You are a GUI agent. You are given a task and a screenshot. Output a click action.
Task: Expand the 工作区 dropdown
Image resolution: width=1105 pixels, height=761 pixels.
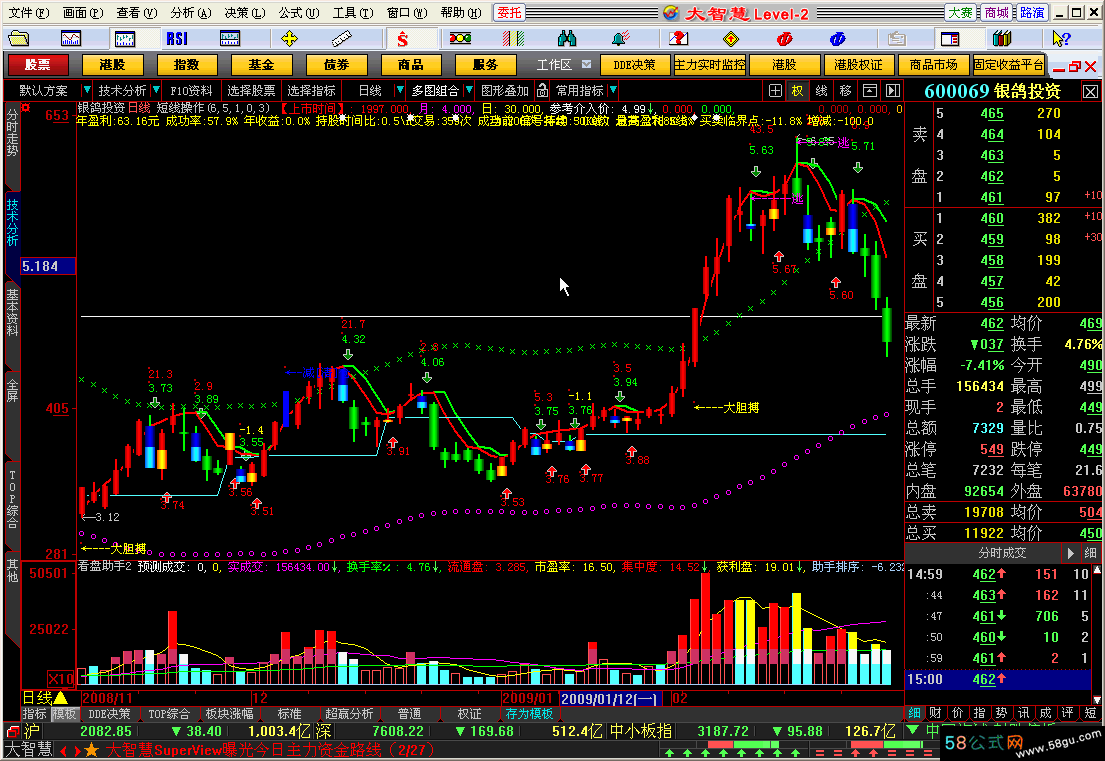click(586, 64)
